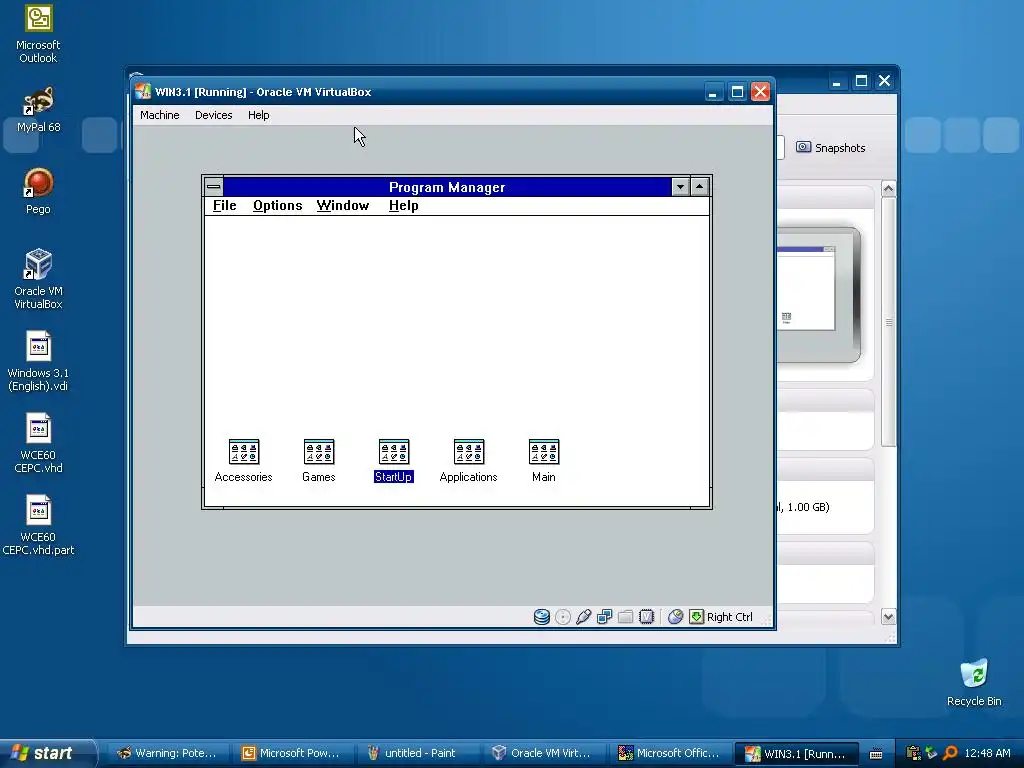The width and height of the screenshot is (1024, 768).
Task: Switch to Microsoft Office taskbar button
Action: tap(668, 754)
